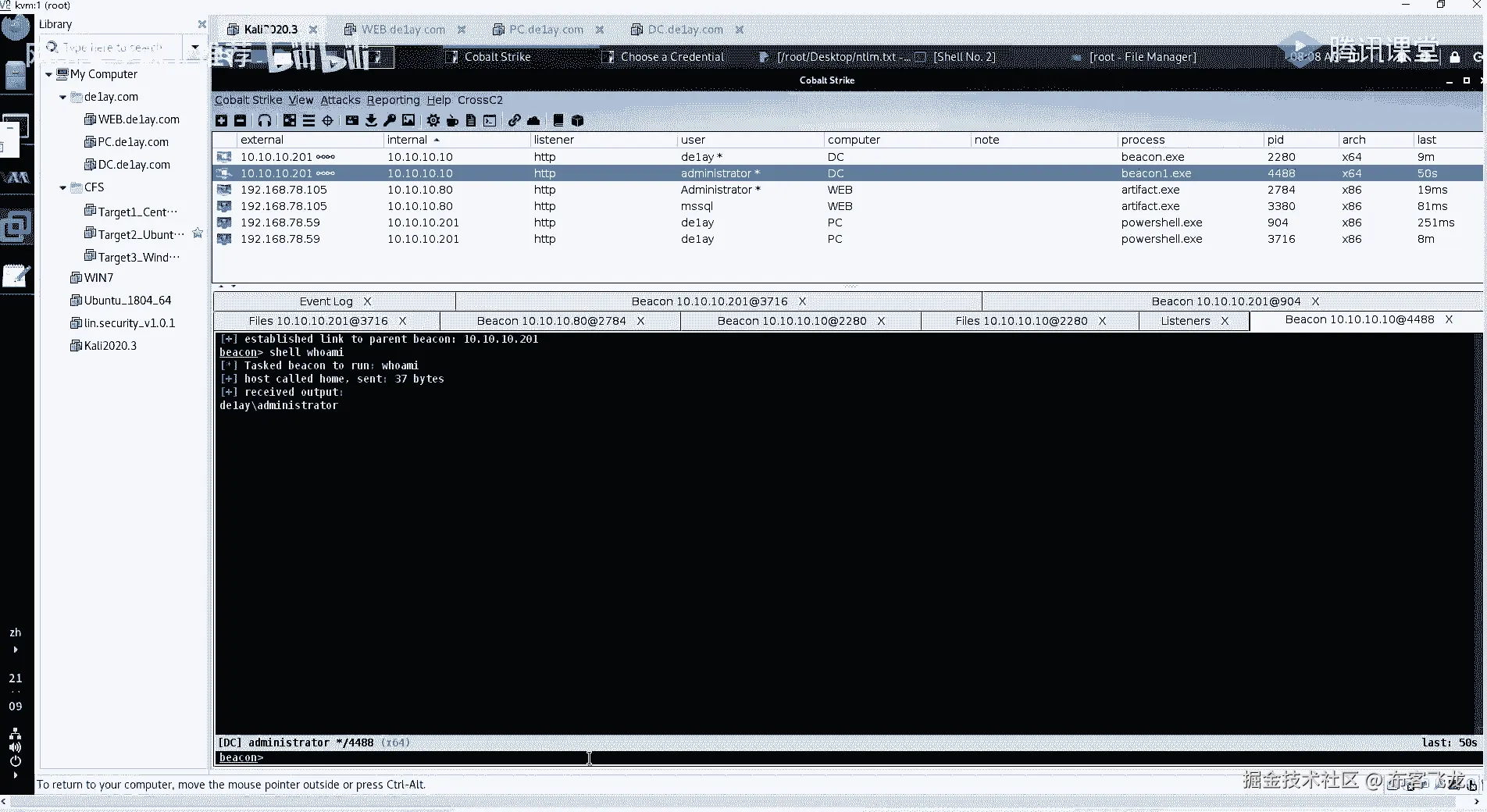Screen dimensions: 1487x812
Task: Select Ubuntu_1804_64 in Library tree
Action: pyautogui.click(x=127, y=301)
